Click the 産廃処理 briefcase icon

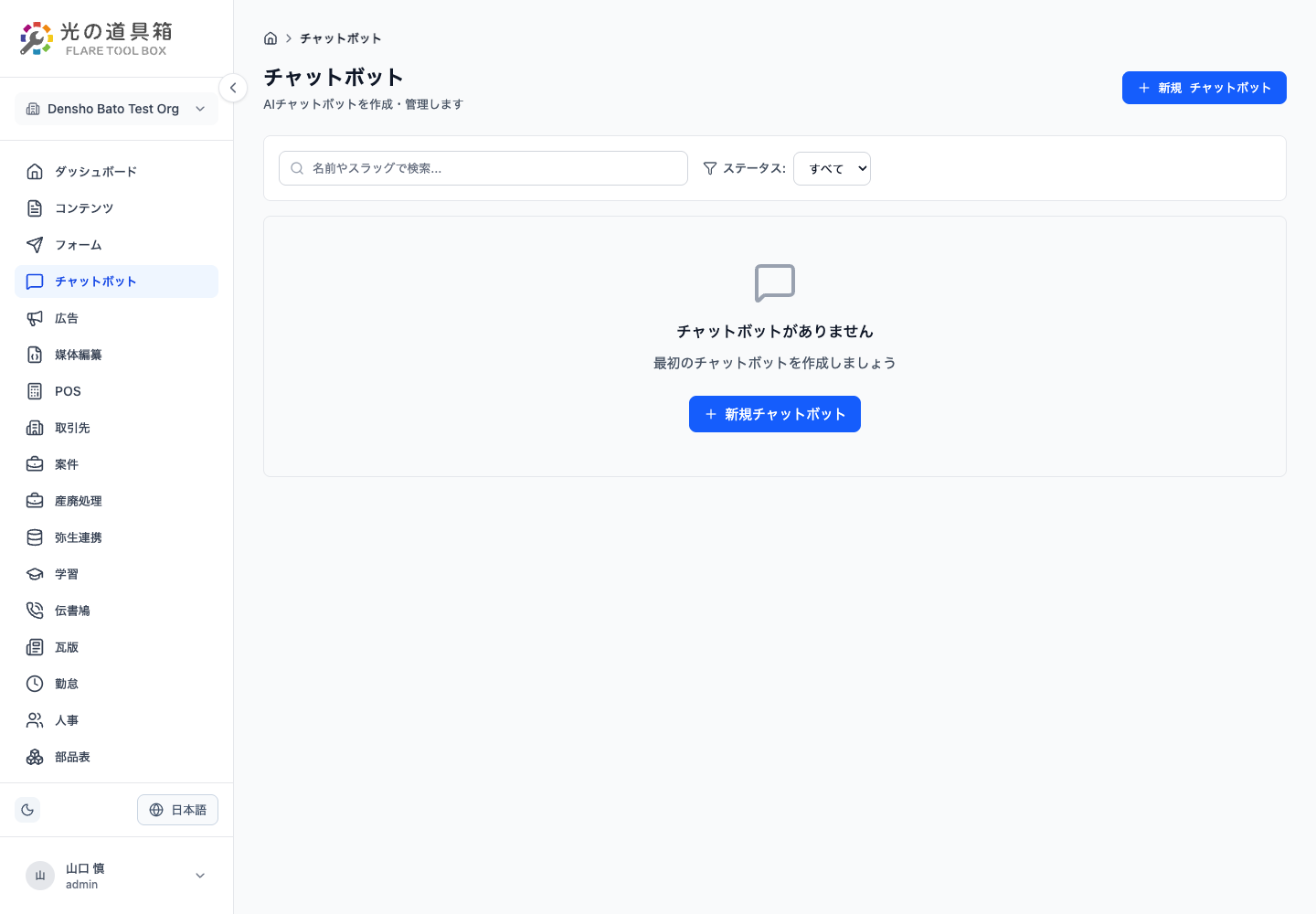tap(35, 501)
